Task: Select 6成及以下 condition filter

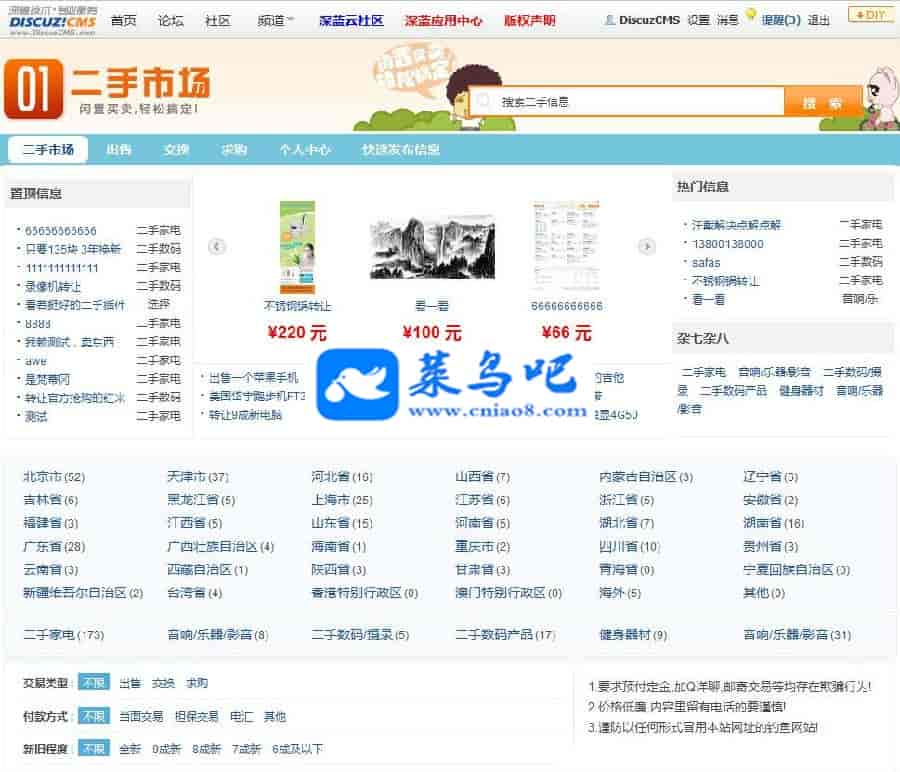Action: 297,749
